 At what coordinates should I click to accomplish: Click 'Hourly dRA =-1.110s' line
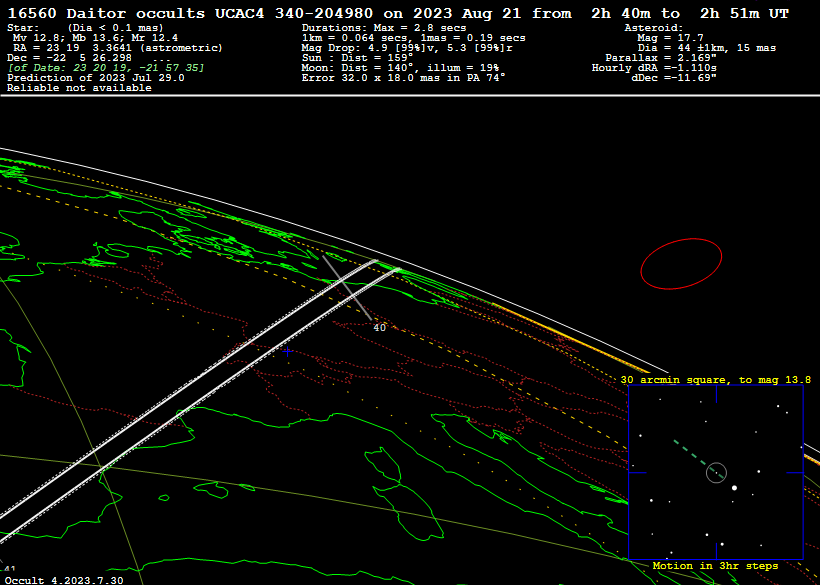[x=654, y=68]
